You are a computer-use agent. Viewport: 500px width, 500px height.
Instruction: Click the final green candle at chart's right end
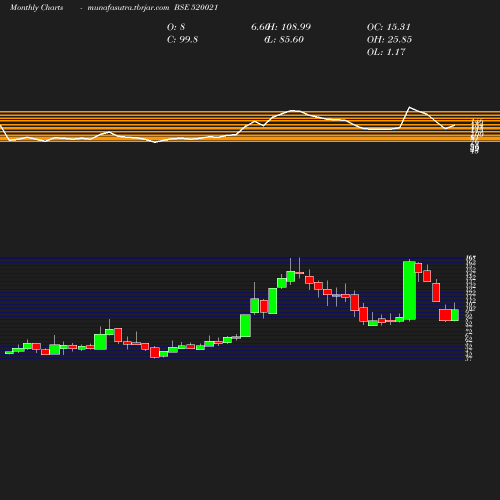(x=455, y=315)
